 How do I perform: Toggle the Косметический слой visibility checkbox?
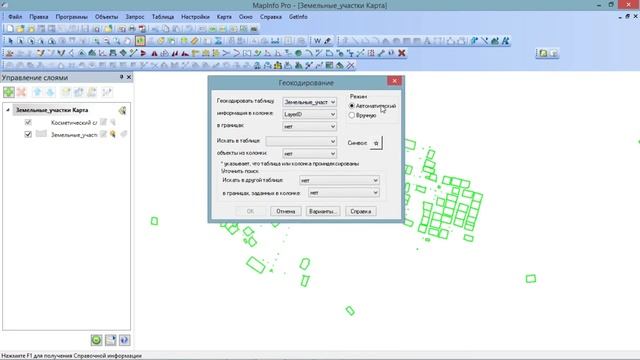click(x=28, y=122)
